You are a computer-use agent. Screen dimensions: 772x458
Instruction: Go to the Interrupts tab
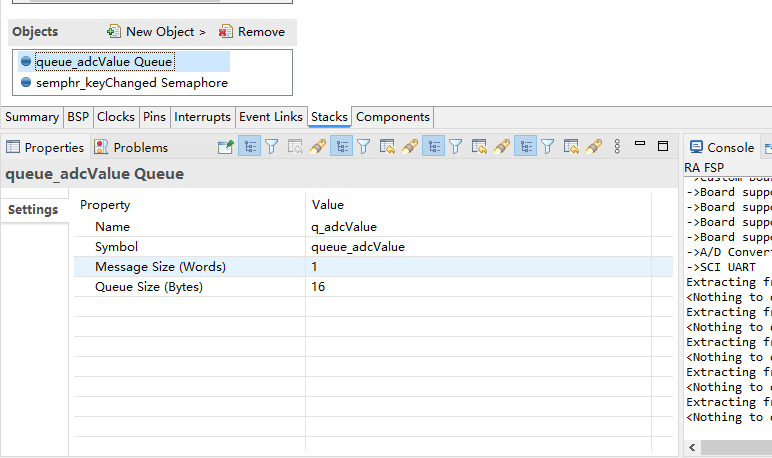202,117
